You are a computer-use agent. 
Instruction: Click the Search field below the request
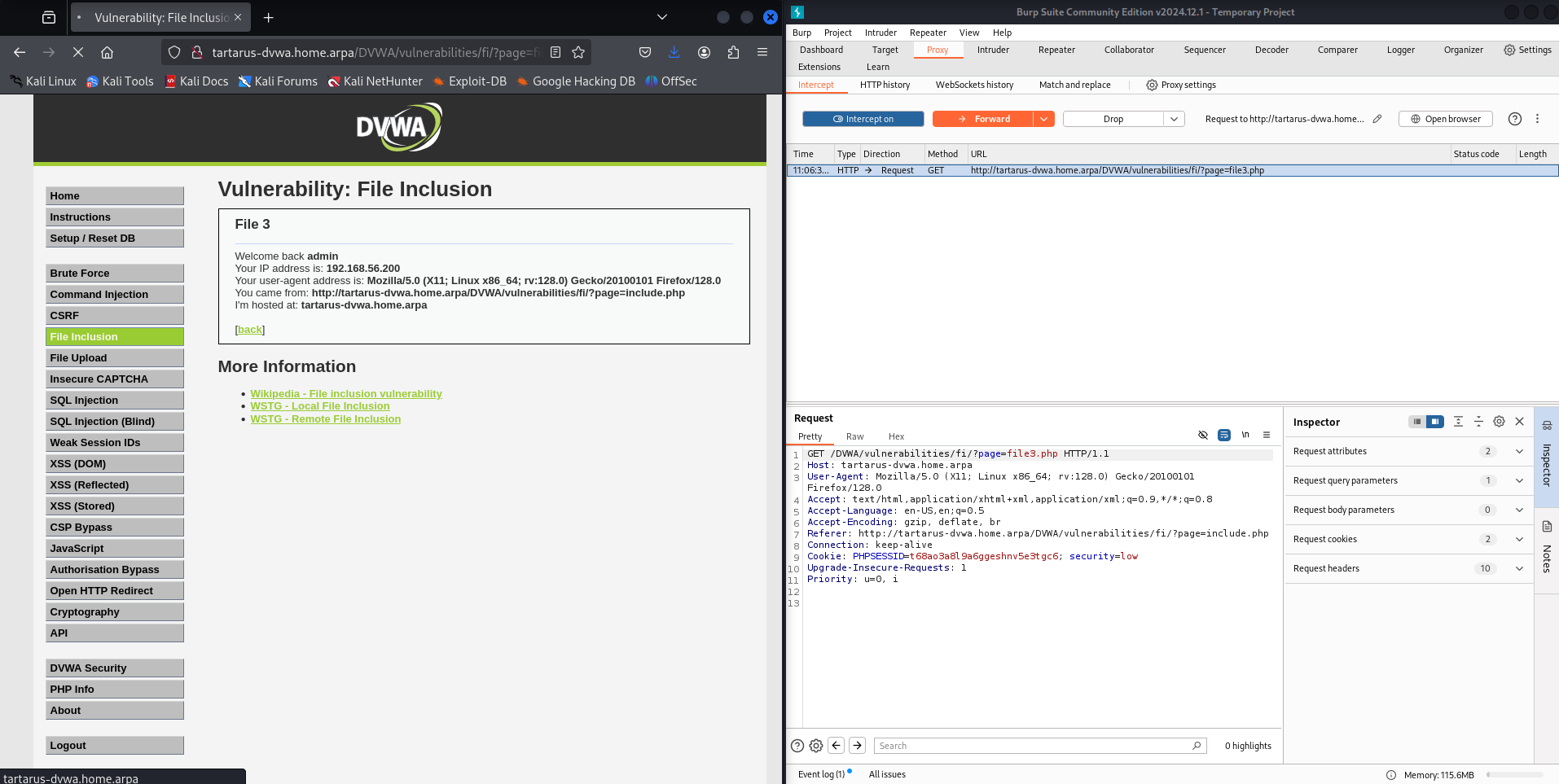point(1032,746)
